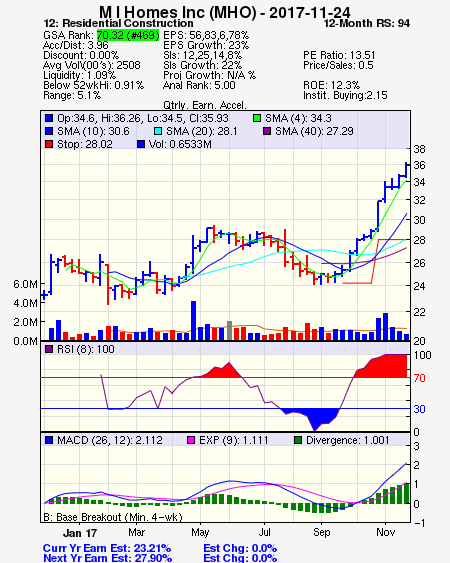The image size is (450, 563).
Task: Click the Liquidity: 1.09% text
Action: pos(79,75)
